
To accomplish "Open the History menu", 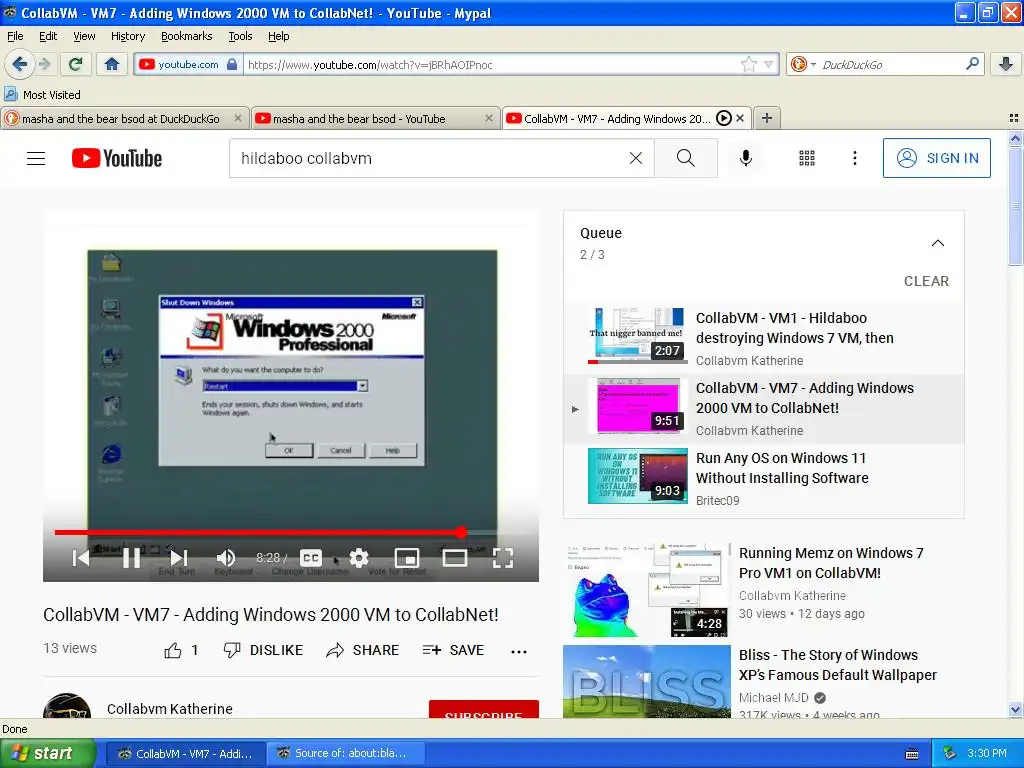I will coord(127,36).
